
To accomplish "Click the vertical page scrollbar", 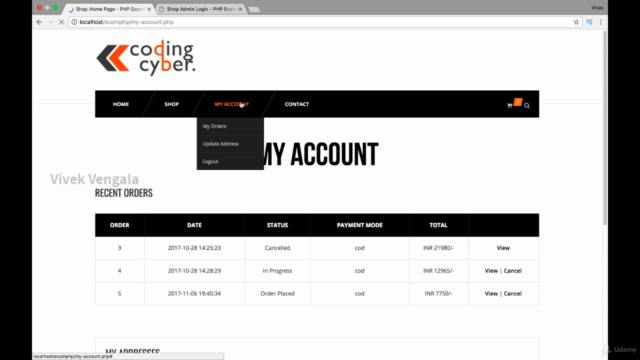I will (605, 127).
